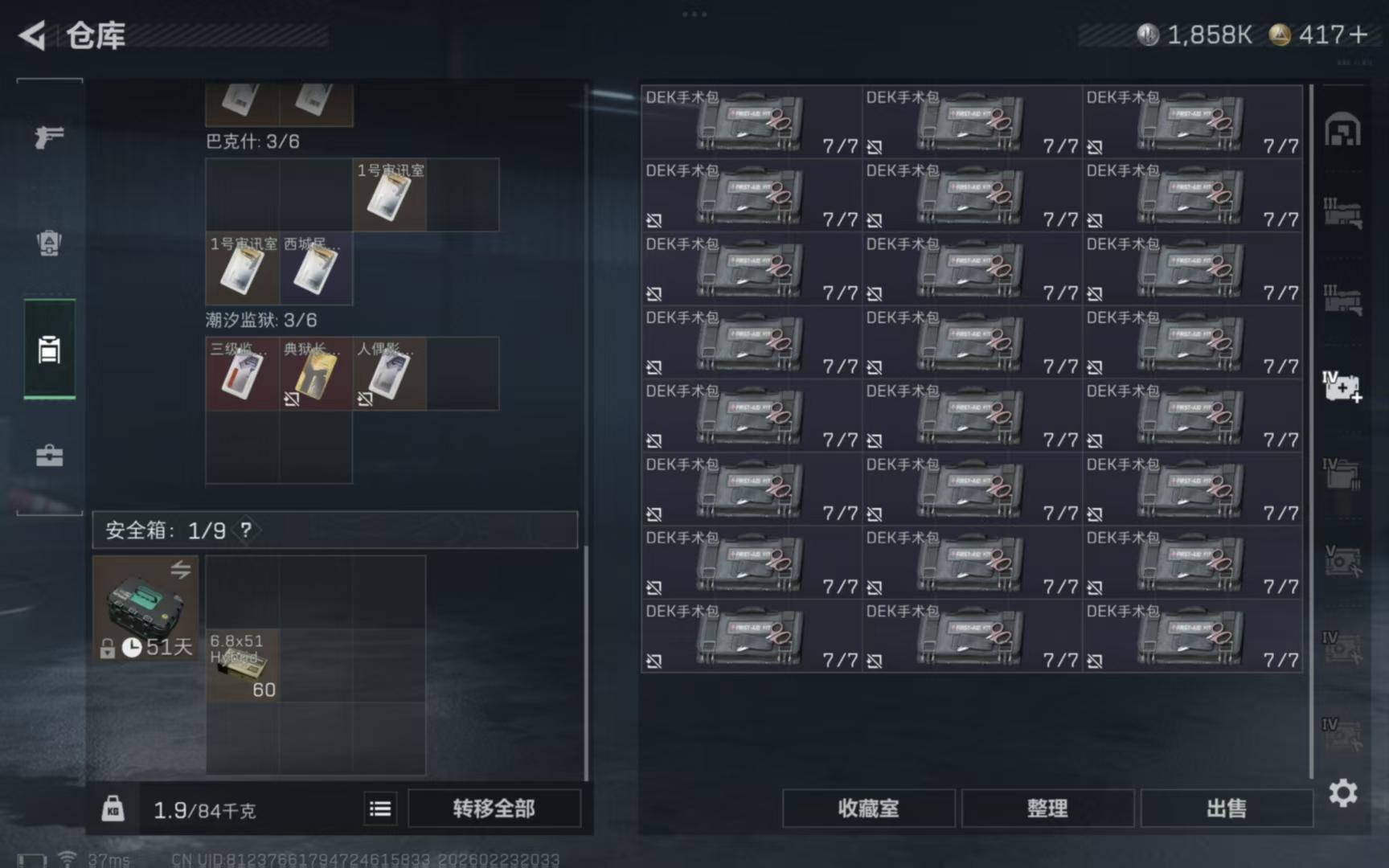Viewport: 1389px width, 868px height.
Task: Show safe box help question mark
Action: pos(246,530)
